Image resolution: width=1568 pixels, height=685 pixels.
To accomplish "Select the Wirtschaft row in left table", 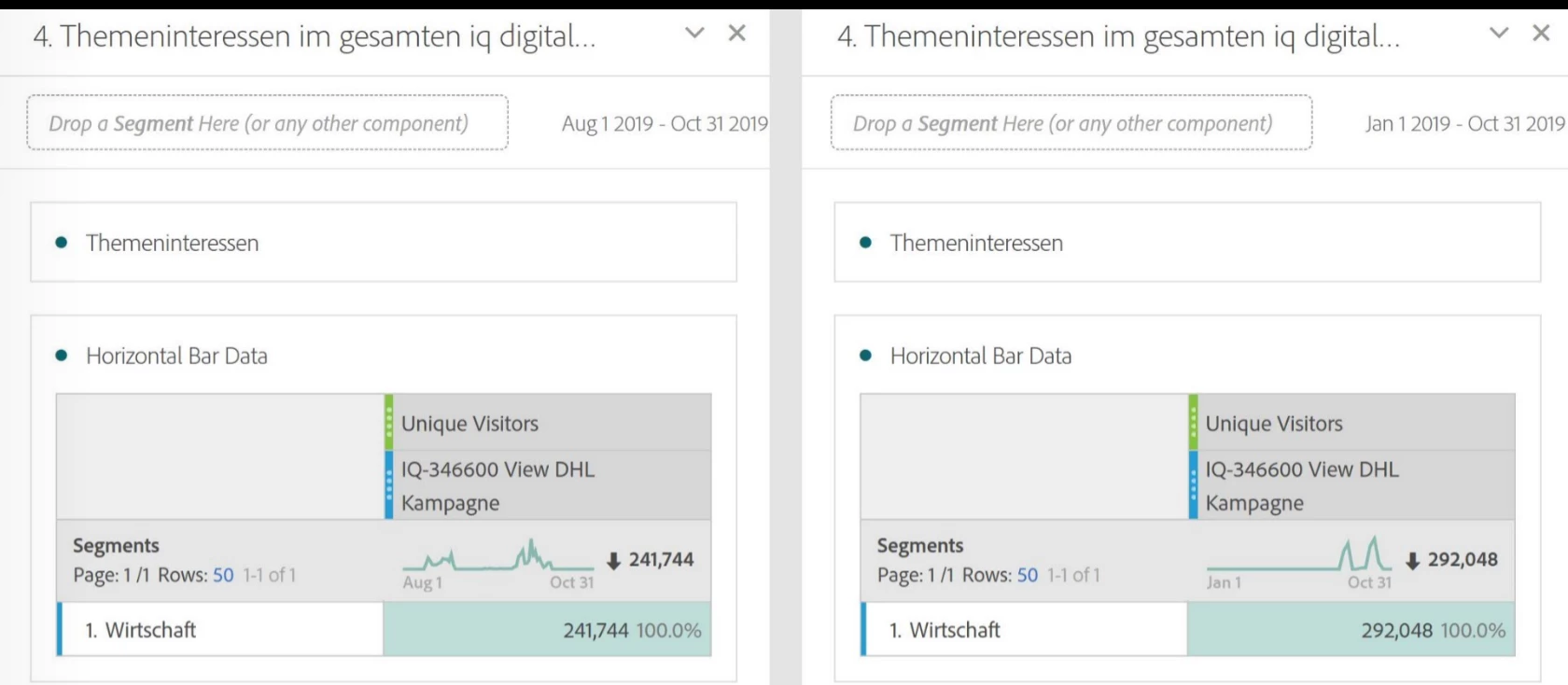I will point(220,630).
